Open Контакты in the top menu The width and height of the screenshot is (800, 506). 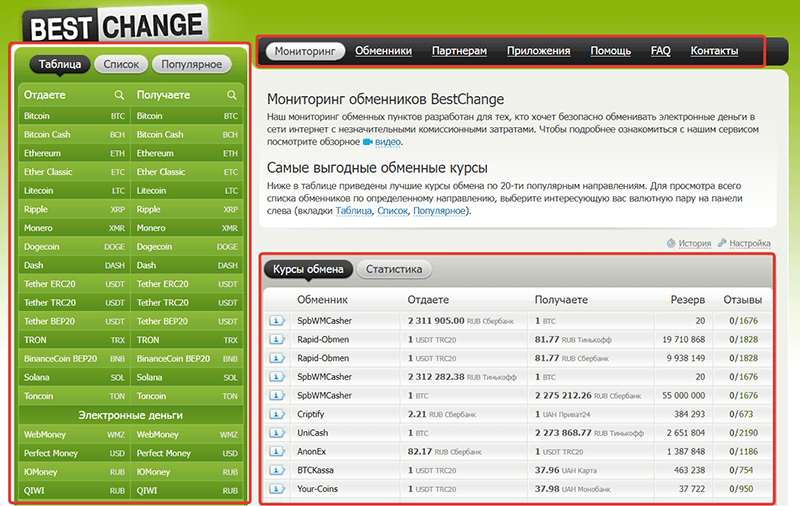[714, 51]
